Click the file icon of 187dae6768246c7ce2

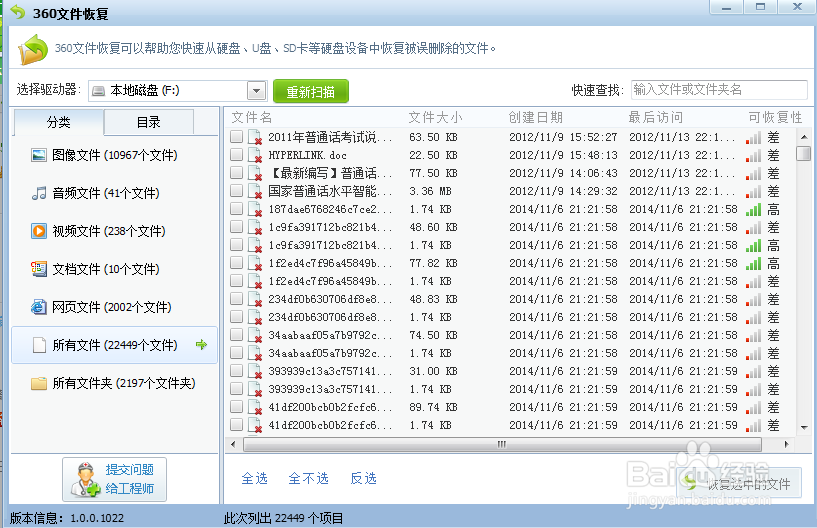254,210
